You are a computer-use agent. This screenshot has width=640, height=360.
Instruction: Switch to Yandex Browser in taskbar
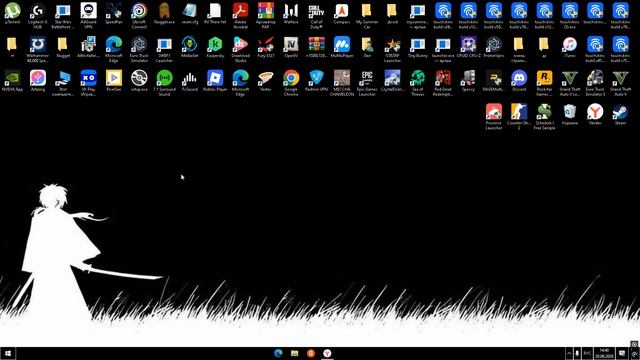click(x=327, y=353)
